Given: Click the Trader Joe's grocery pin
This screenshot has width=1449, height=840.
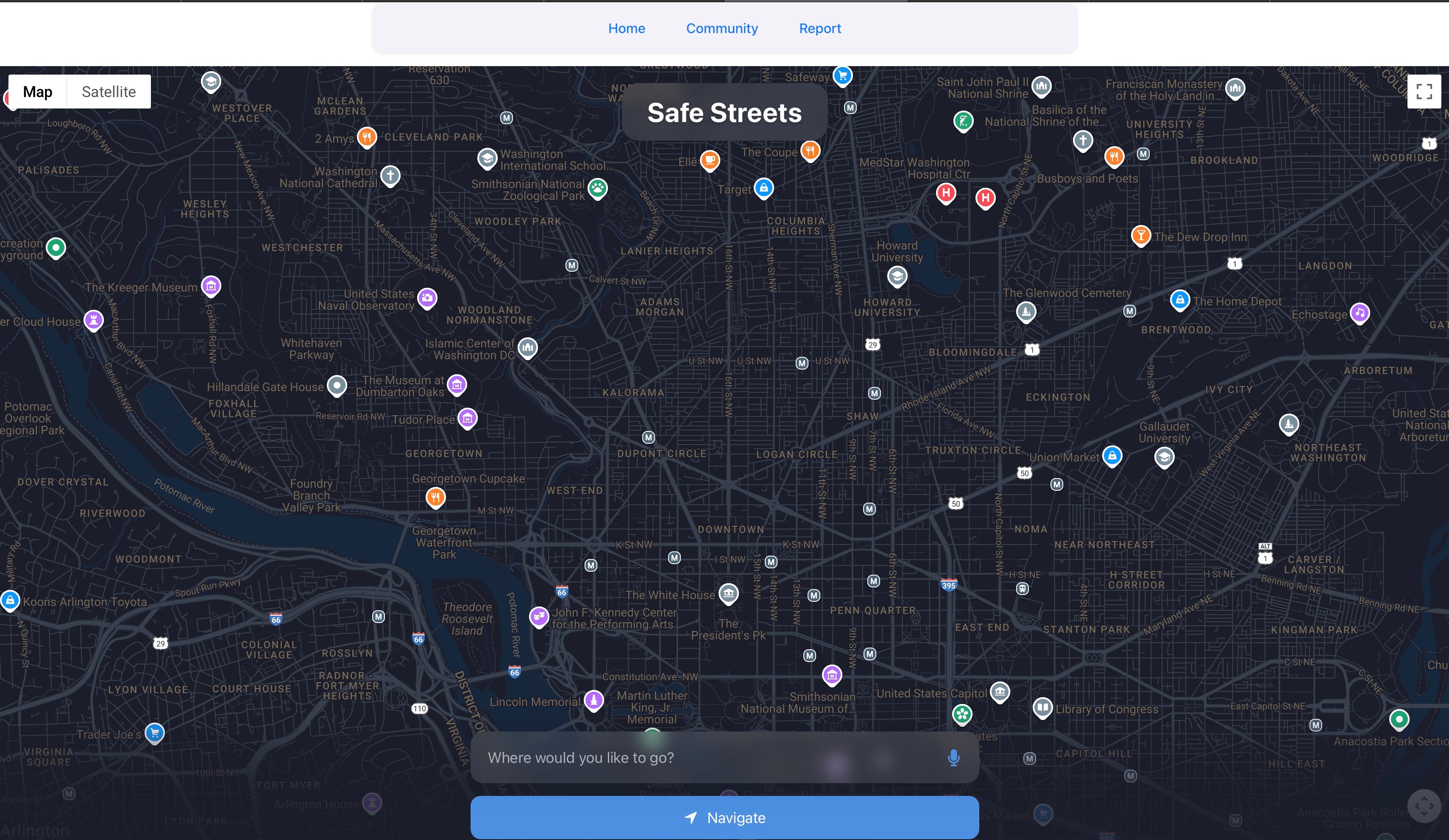Looking at the screenshot, I should (x=154, y=732).
